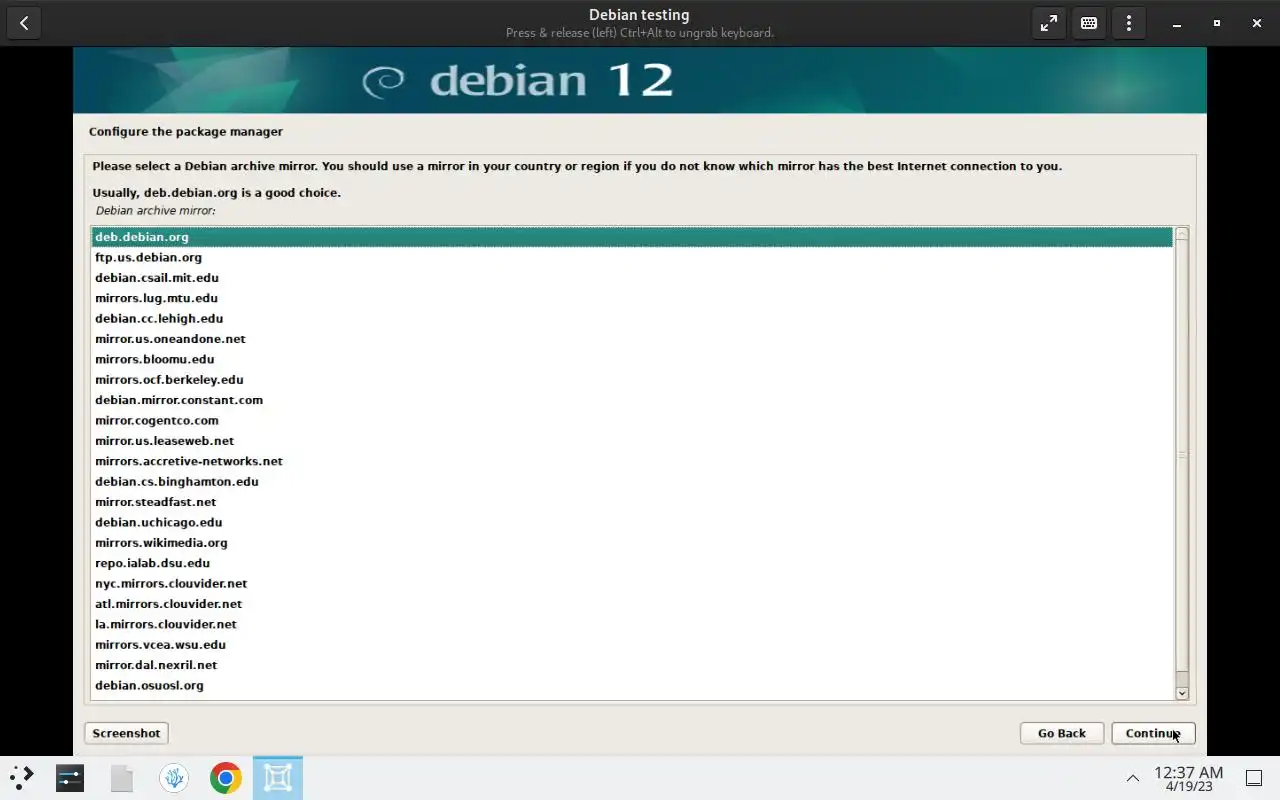Select mirror mirrors.bloomu.edu
The image size is (1280, 800).
[x=631, y=359]
